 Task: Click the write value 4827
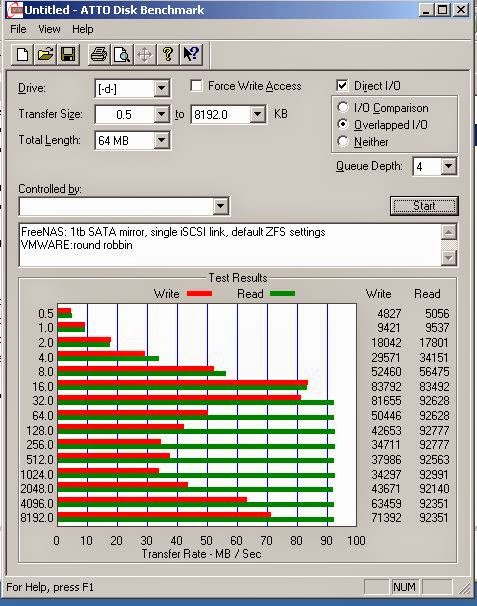(389, 313)
